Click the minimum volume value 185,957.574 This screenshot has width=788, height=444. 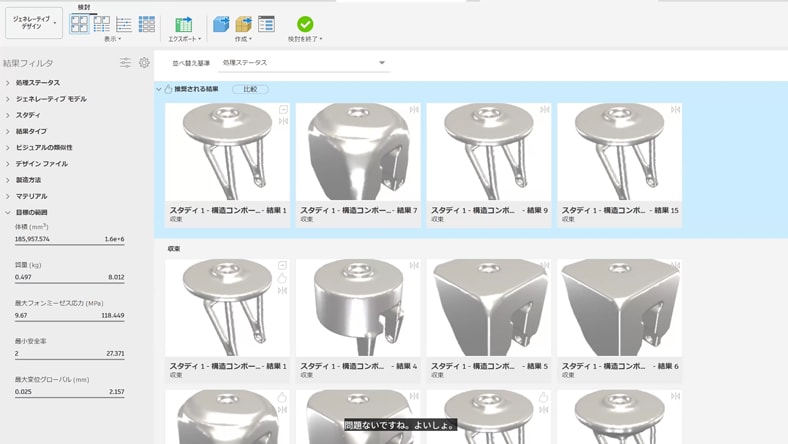point(32,239)
